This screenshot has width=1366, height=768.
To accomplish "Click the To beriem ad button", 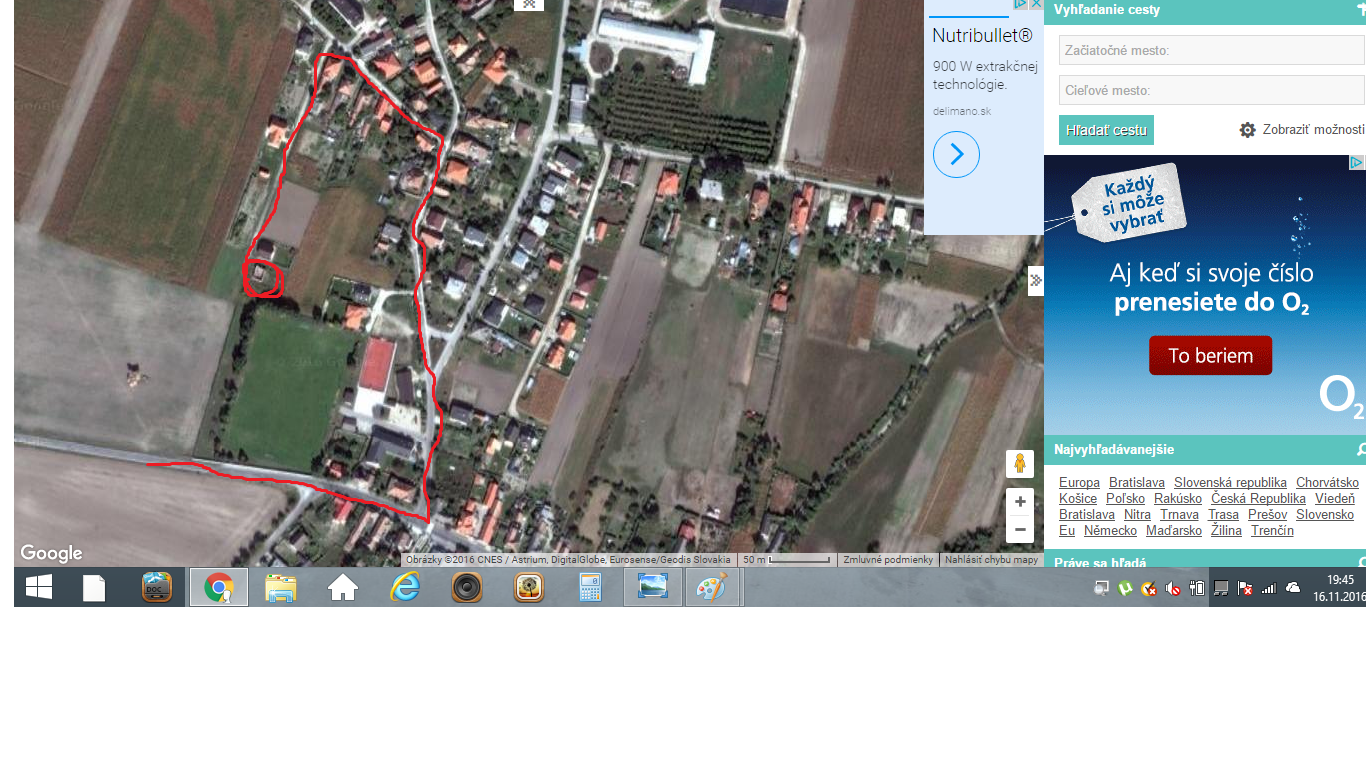I will tap(1210, 356).
